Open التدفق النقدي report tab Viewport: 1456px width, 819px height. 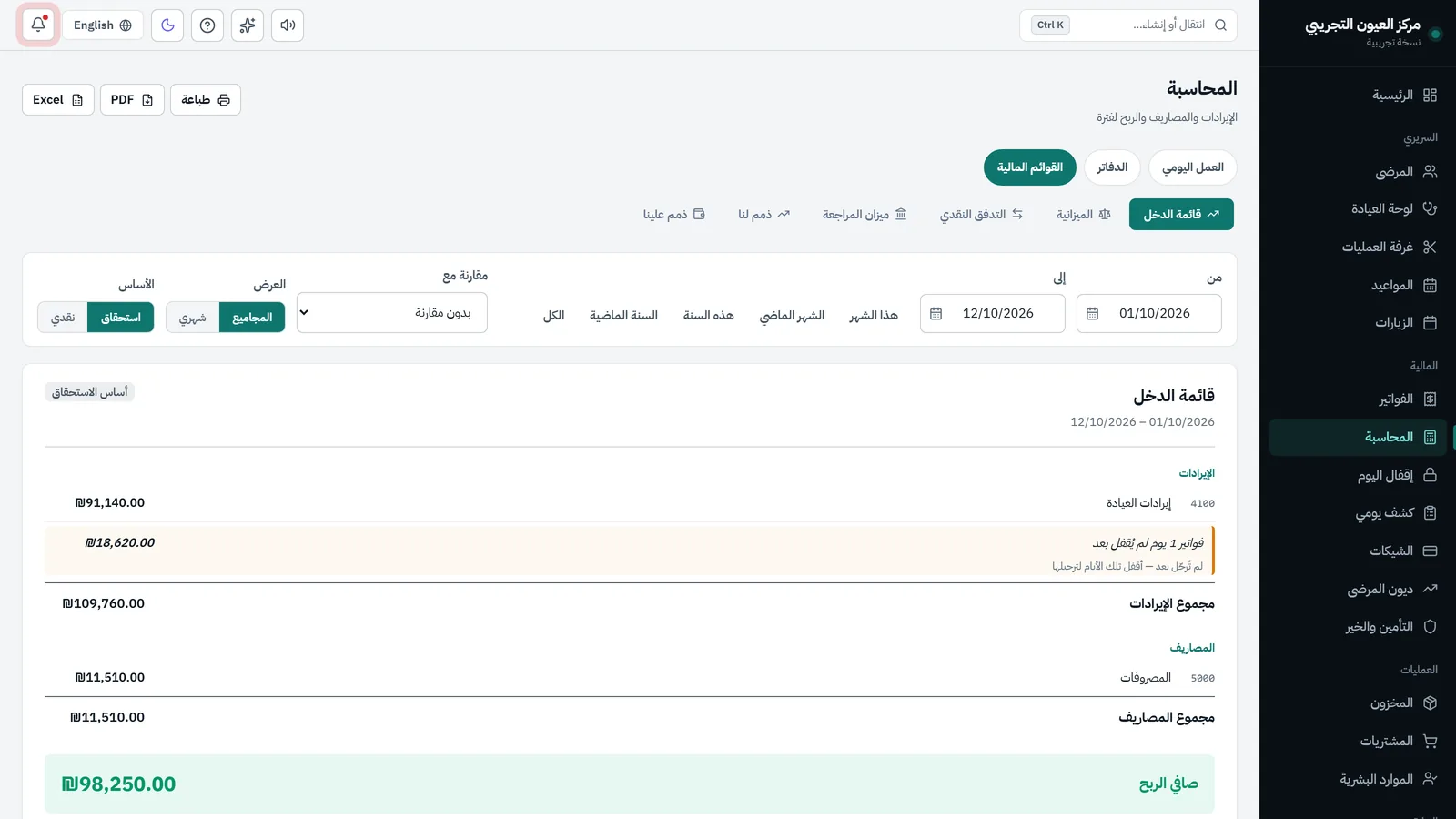(982, 215)
